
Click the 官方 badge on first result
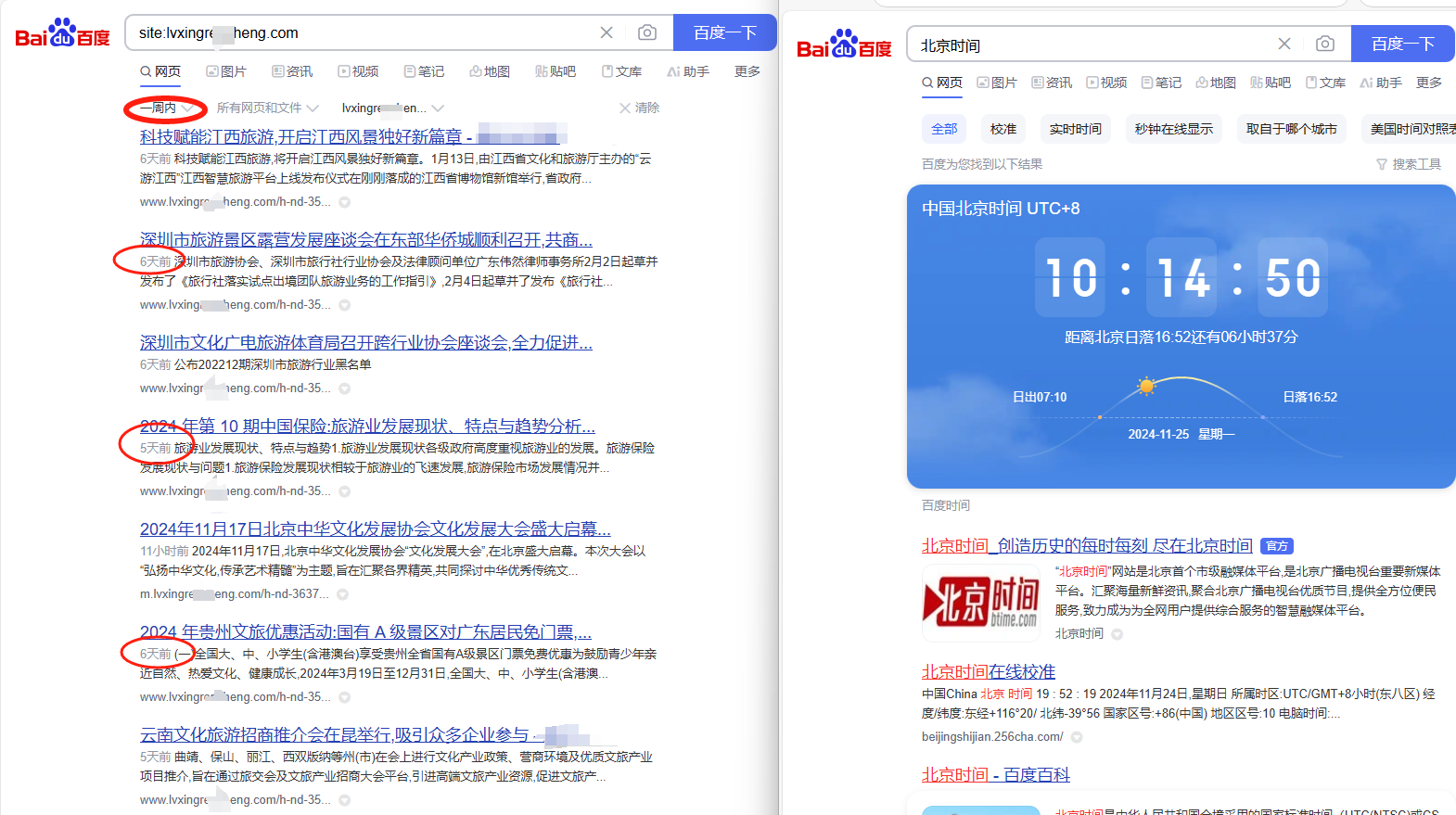pyautogui.click(x=1278, y=546)
